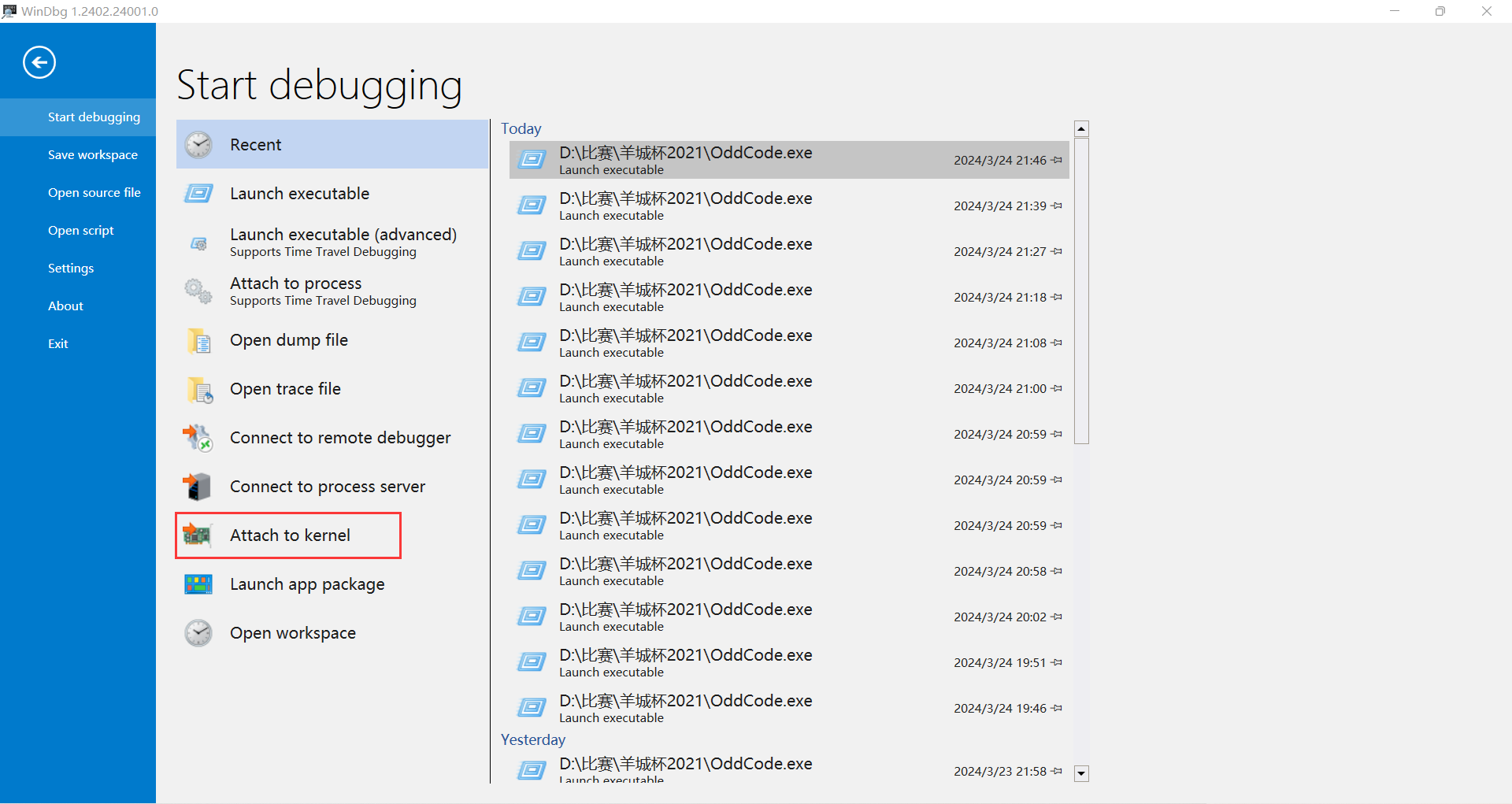Open OddCode.exe entry from 2024/3/24 20:58

point(789,571)
